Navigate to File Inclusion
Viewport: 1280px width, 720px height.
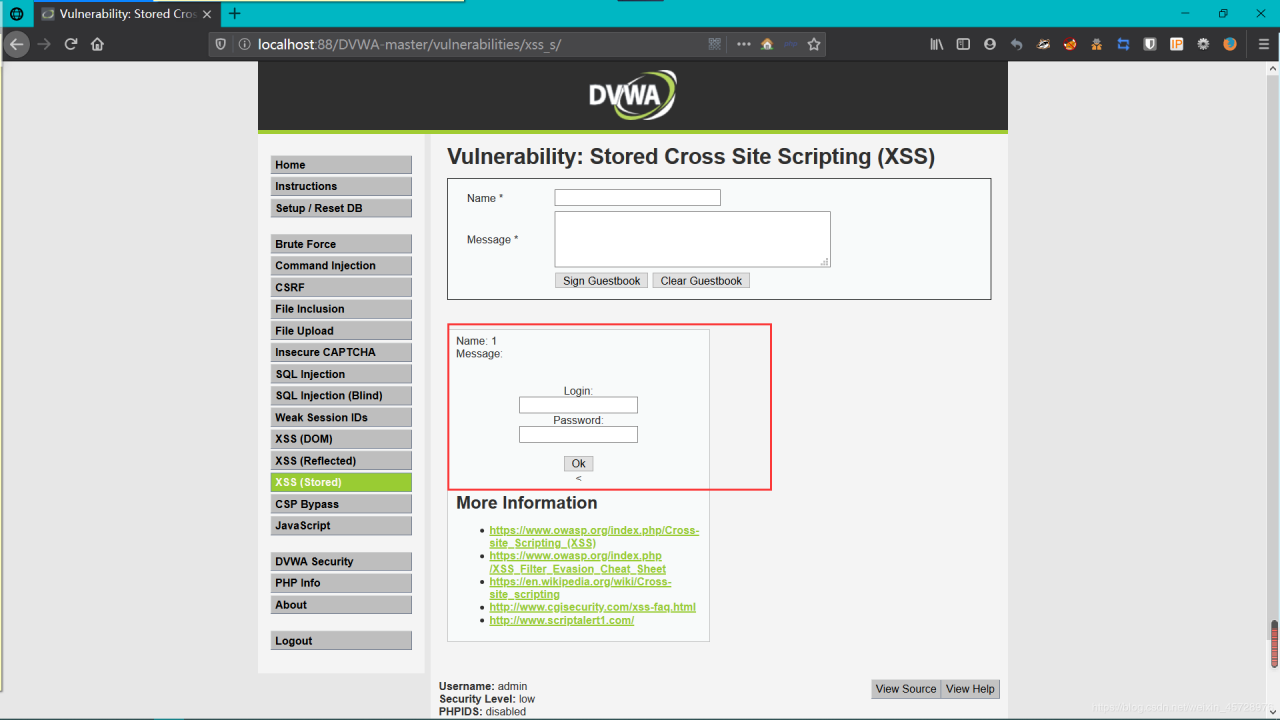341,309
